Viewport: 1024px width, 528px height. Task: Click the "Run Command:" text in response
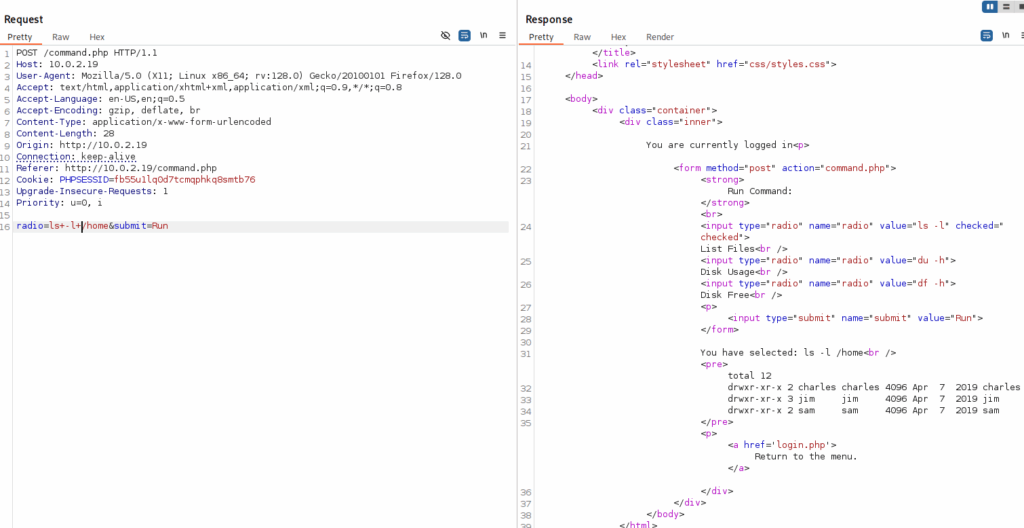760,191
